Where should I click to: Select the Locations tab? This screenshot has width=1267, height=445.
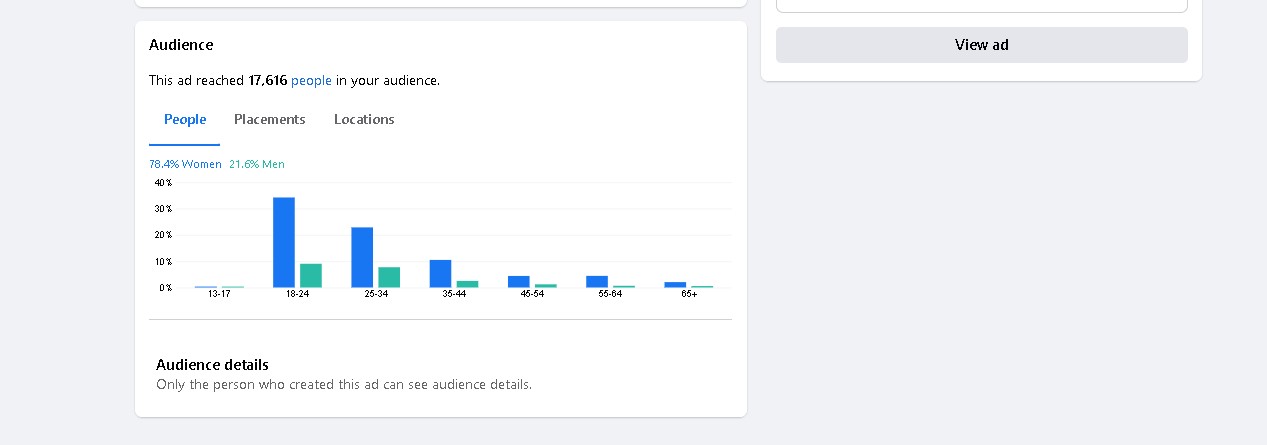pyautogui.click(x=364, y=120)
